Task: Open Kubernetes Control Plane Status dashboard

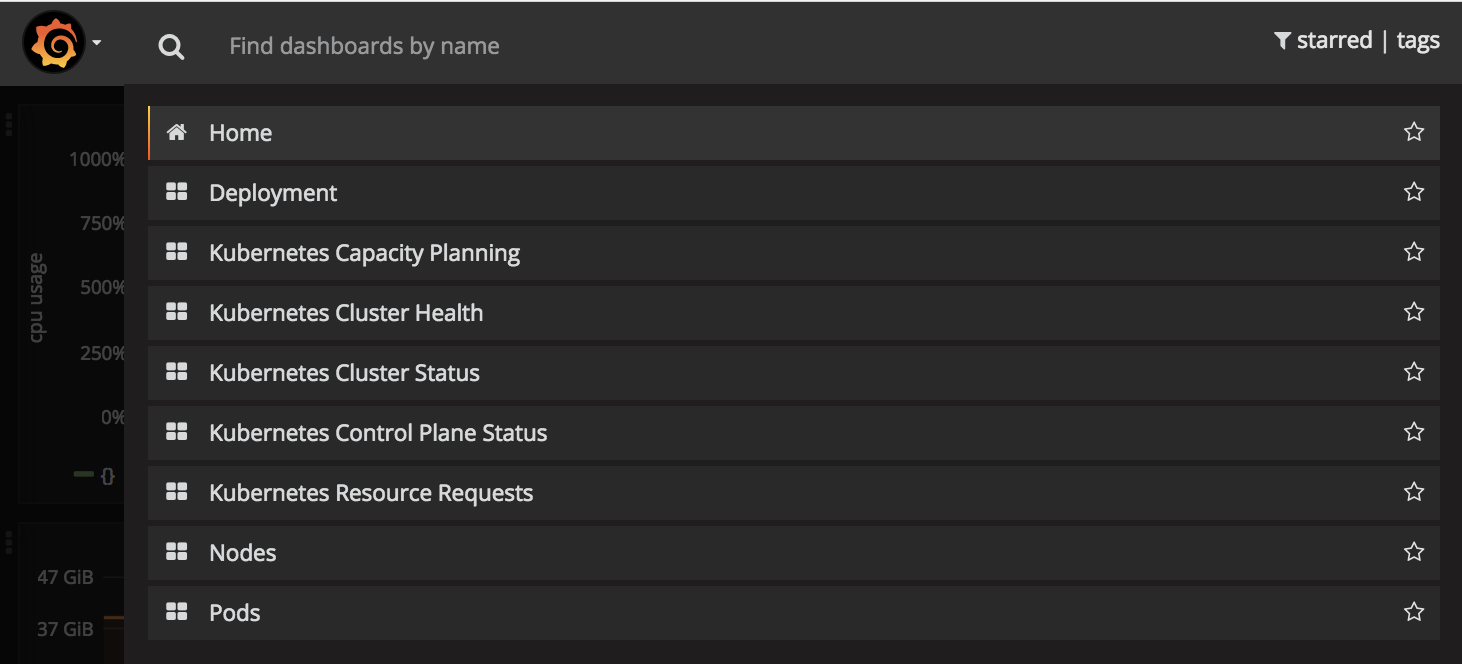Action: pyautogui.click(x=378, y=433)
